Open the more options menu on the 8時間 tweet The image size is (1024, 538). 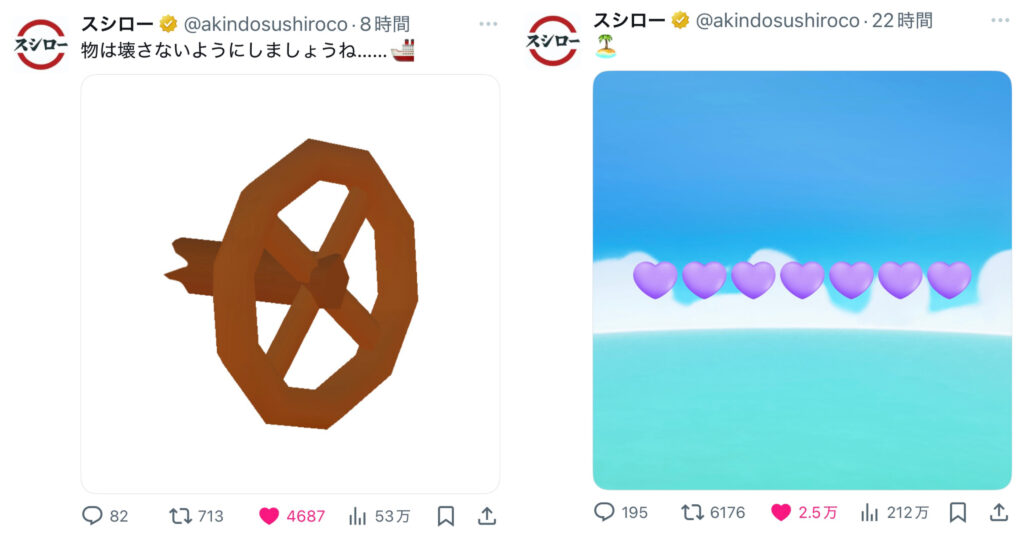point(488,24)
